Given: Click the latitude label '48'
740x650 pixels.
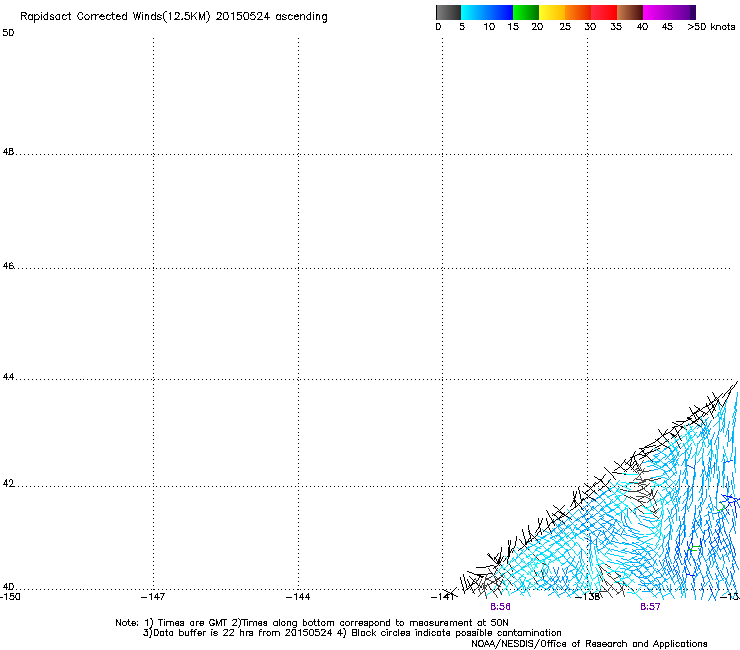Looking at the screenshot, I should point(8,152).
